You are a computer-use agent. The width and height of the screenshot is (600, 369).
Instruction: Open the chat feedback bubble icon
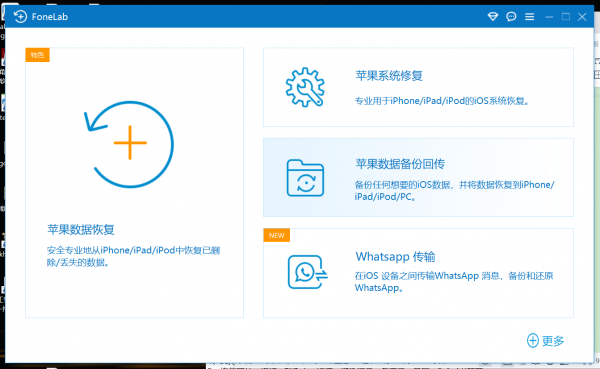tap(511, 16)
